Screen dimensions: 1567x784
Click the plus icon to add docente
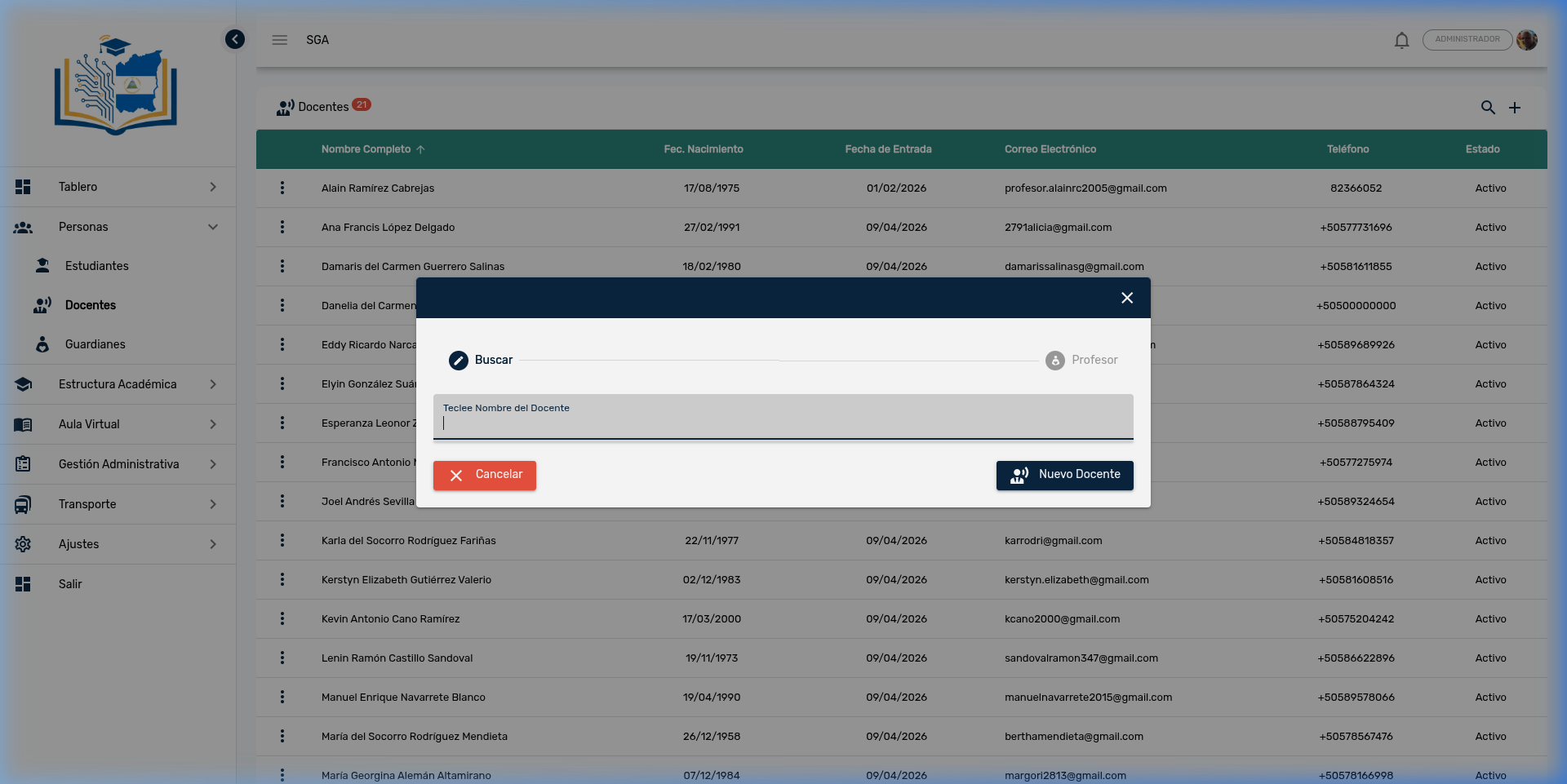click(x=1515, y=108)
